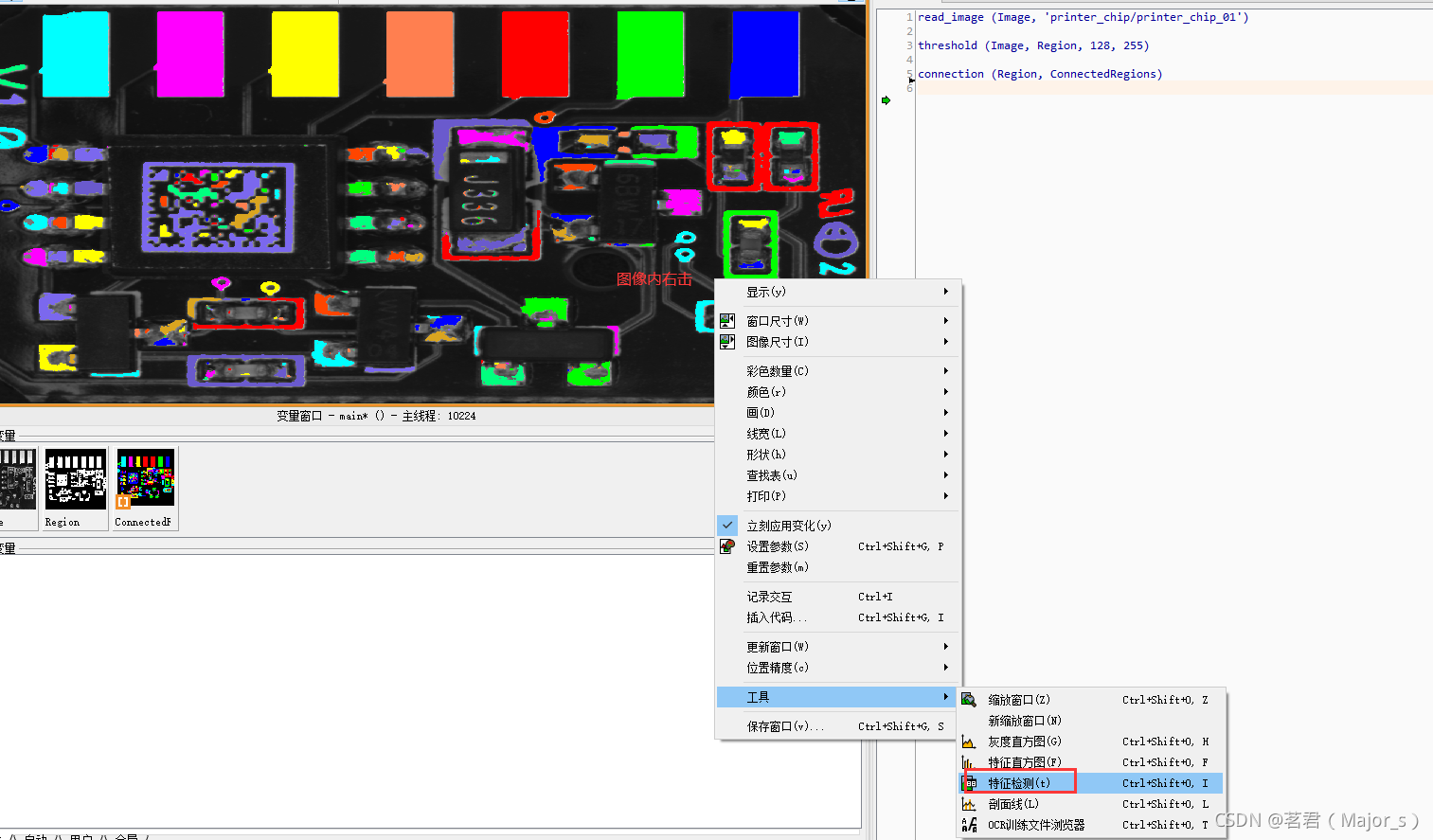Click the gray histogram icon
Screen dimensions: 1433x840
[969, 742]
